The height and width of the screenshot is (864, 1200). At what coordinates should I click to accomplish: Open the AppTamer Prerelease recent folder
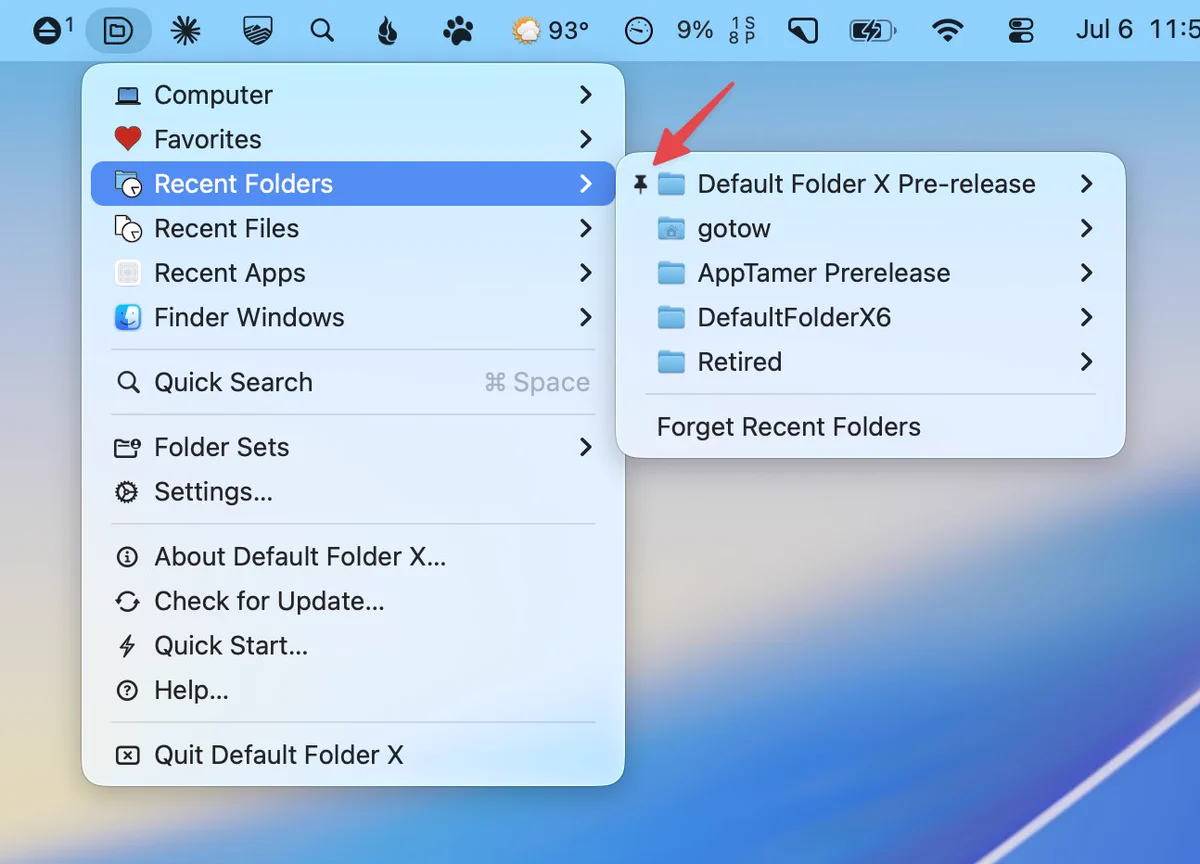tap(871, 273)
